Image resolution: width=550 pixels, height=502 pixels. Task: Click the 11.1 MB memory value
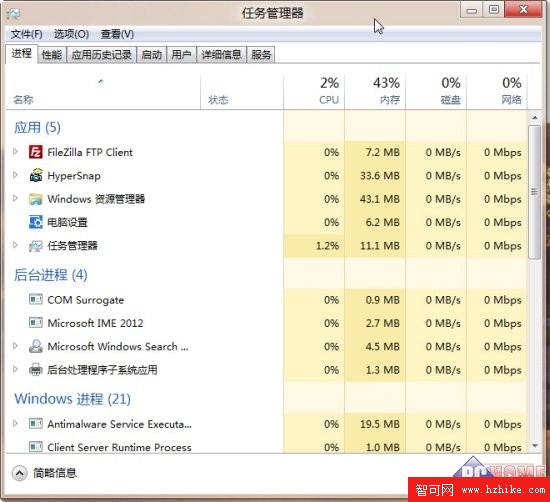[380, 246]
